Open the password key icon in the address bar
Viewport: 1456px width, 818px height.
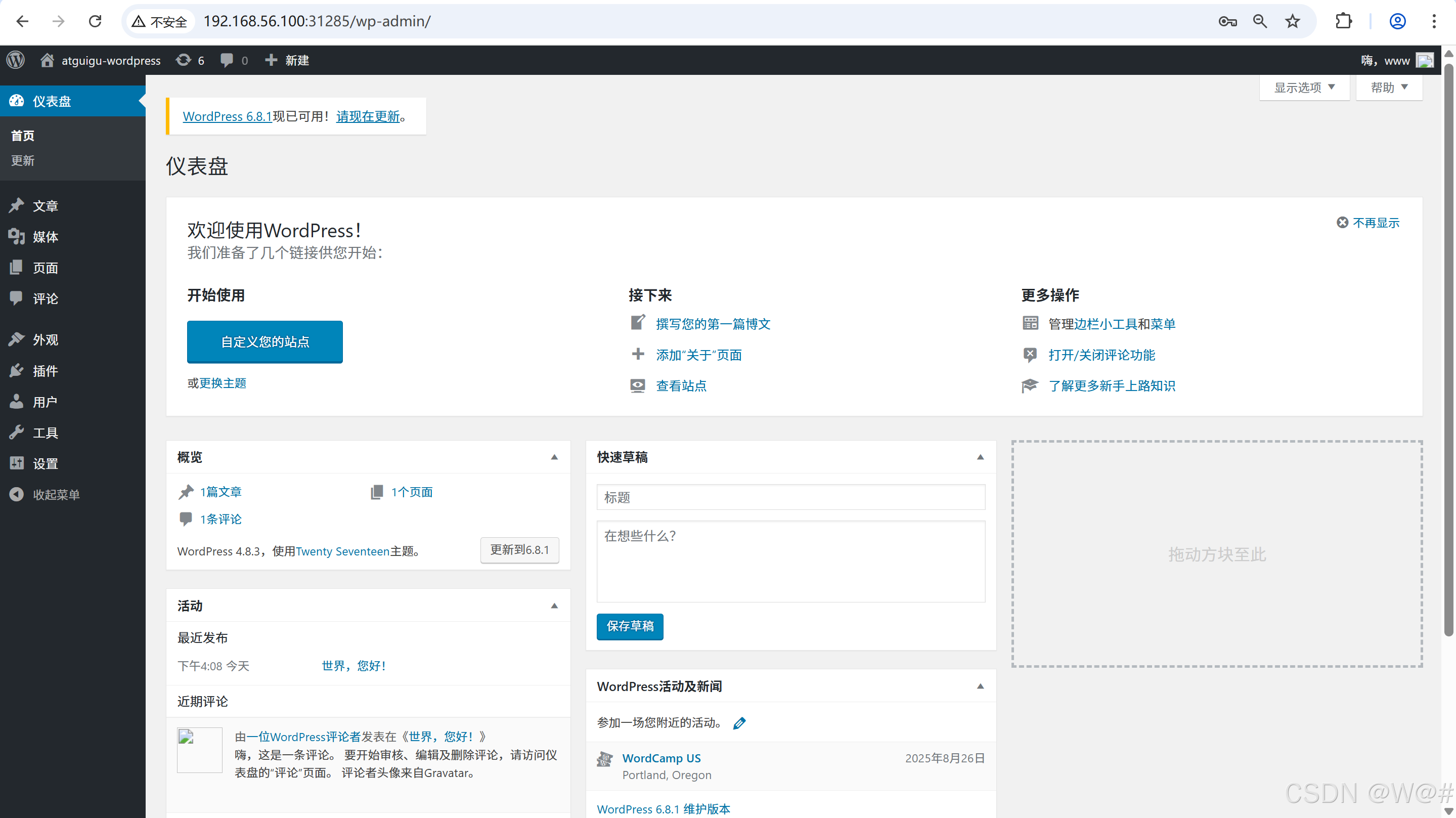click(x=1227, y=21)
